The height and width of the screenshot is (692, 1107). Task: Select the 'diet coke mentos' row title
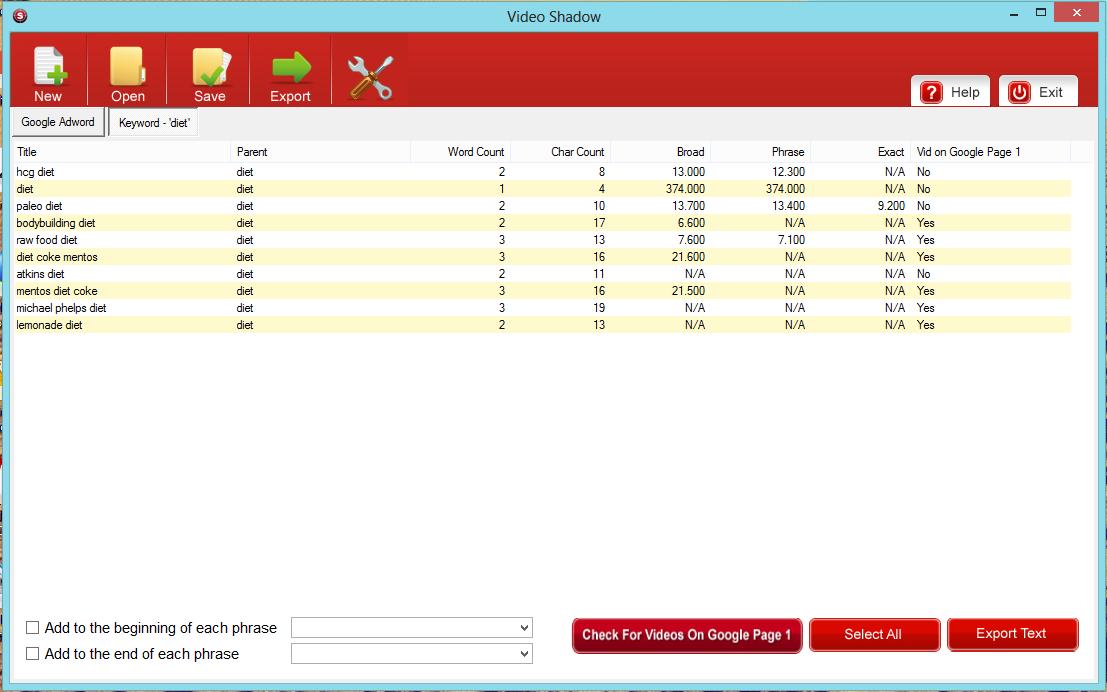pos(57,257)
